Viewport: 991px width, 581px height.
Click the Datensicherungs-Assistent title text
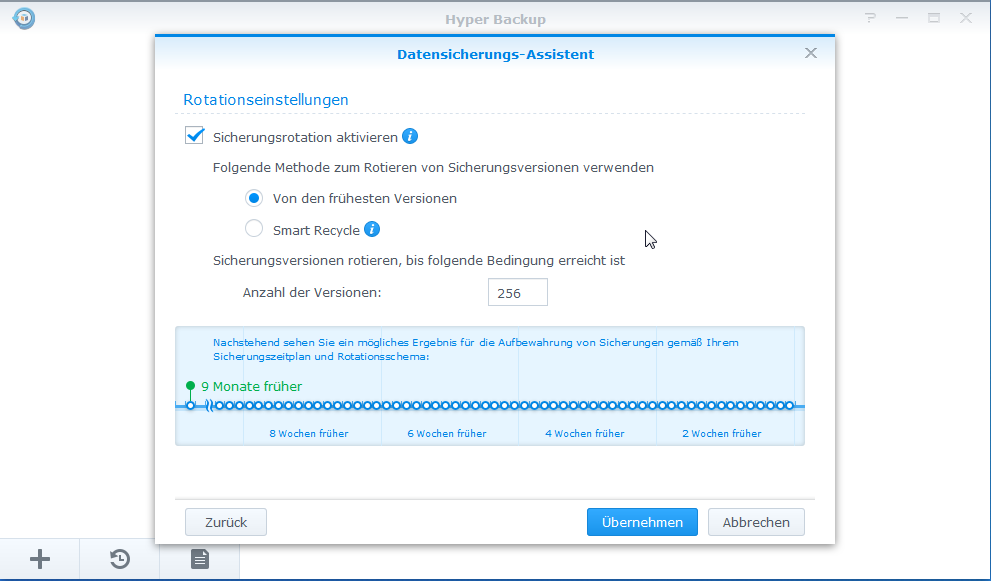pos(496,54)
